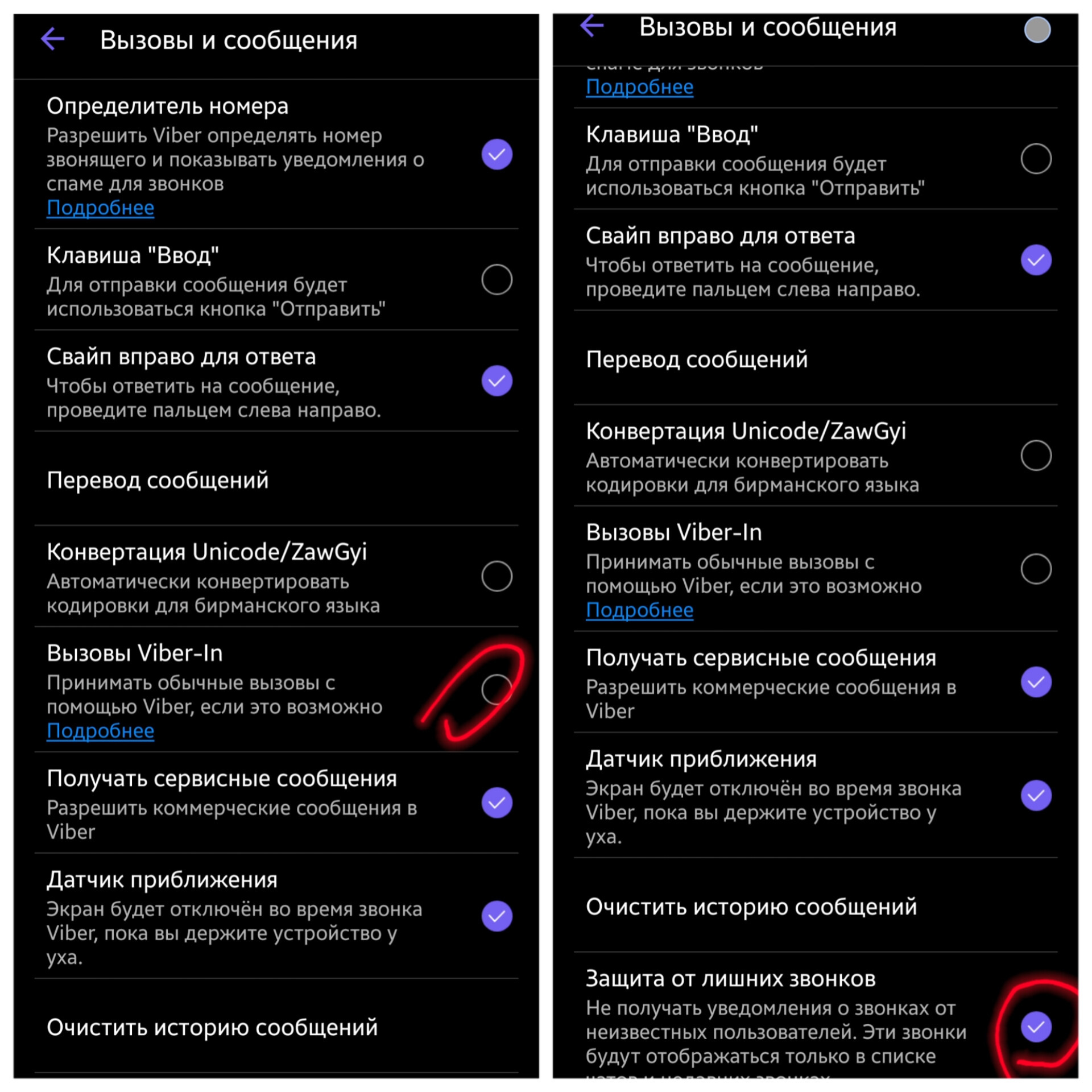The height and width of the screenshot is (1092, 1092).
Task: Tap the Вызовы и сообщения title on the left screen
Action: tap(229, 40)
